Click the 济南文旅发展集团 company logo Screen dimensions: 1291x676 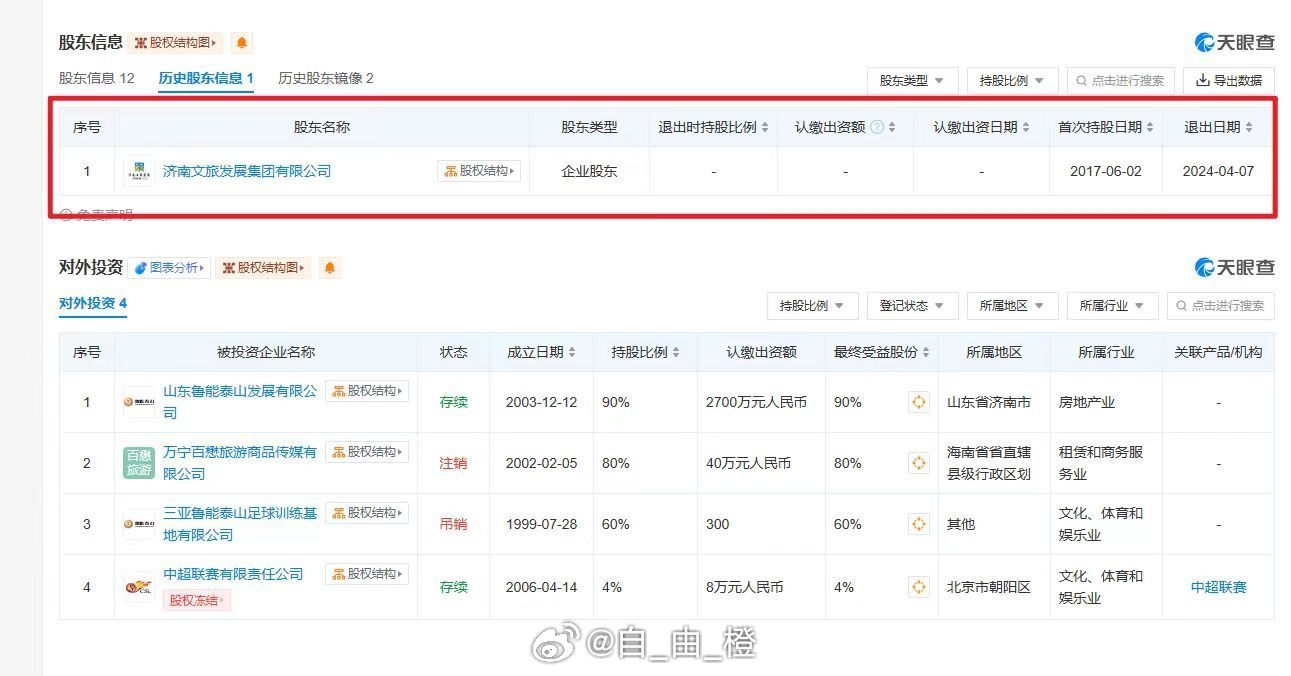139,172
